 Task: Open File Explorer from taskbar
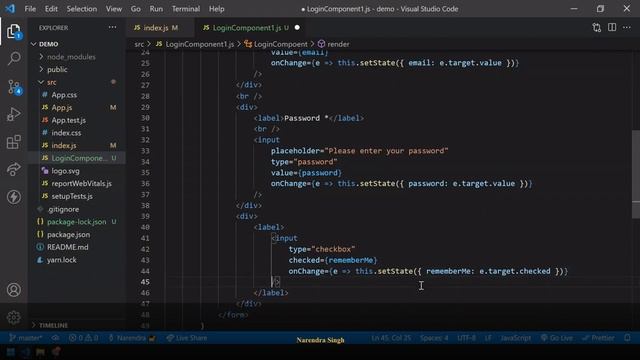tap(40, 352)
